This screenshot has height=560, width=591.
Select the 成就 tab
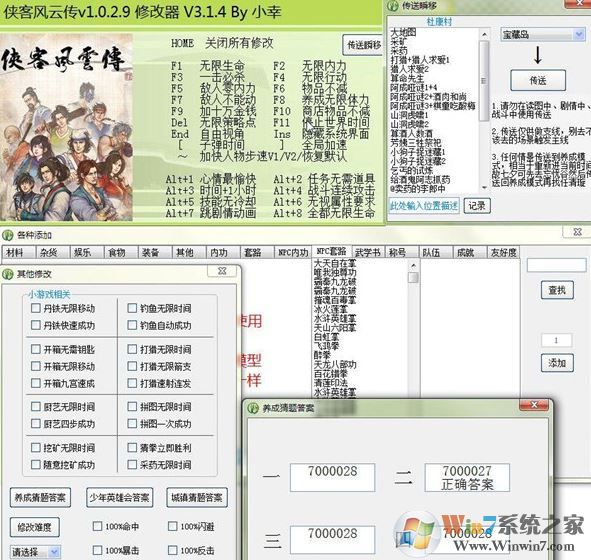click(x=470, y=252)
